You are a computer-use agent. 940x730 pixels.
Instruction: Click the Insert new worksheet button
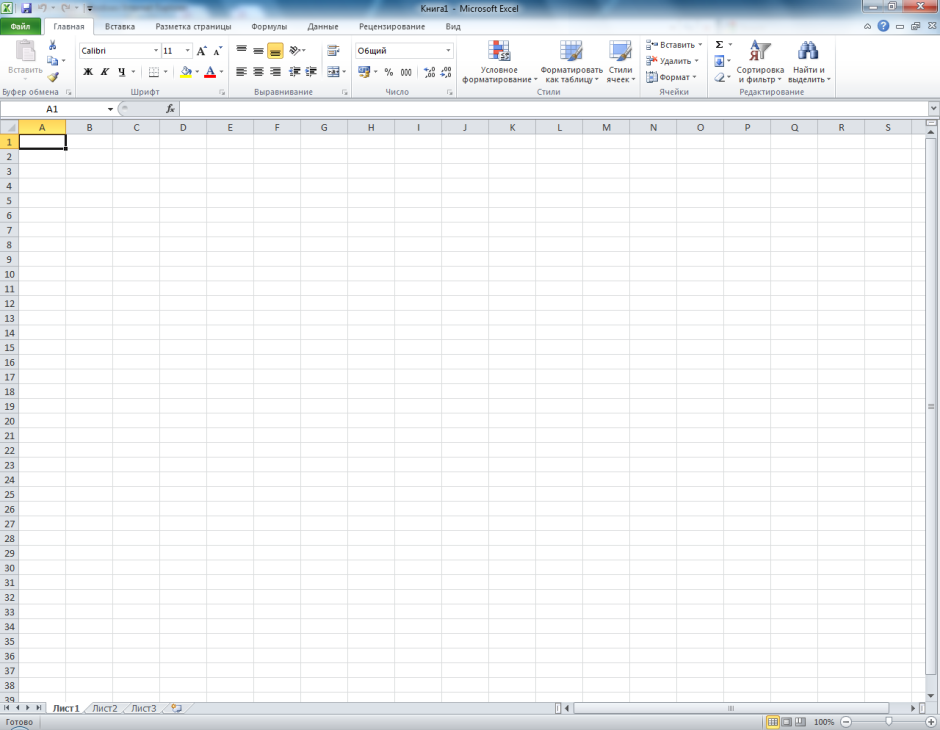pos(176,708)
